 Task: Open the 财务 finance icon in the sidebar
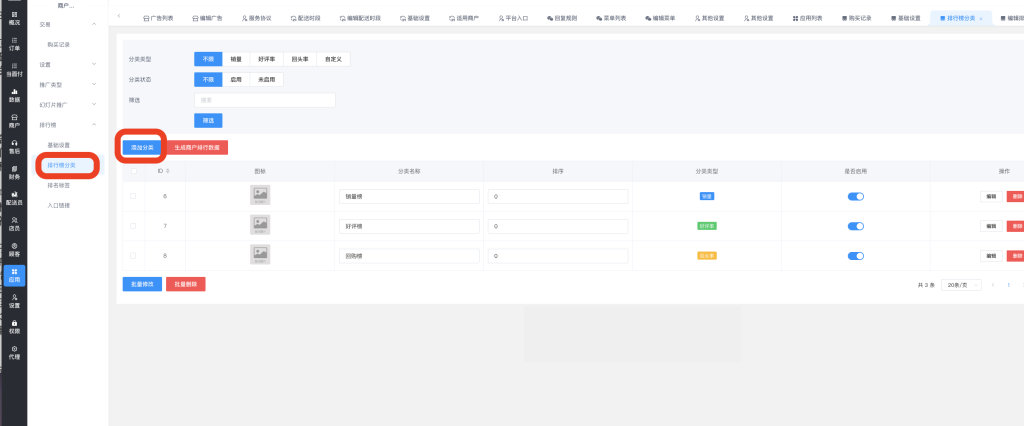[13, 172]
